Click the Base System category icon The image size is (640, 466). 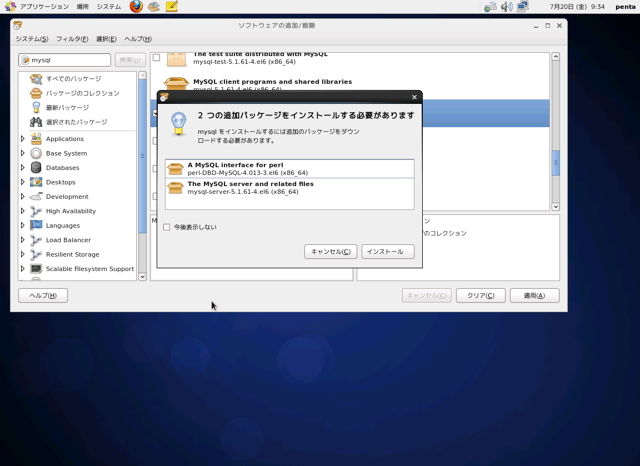pyautogui.click(x=36, y=153)
